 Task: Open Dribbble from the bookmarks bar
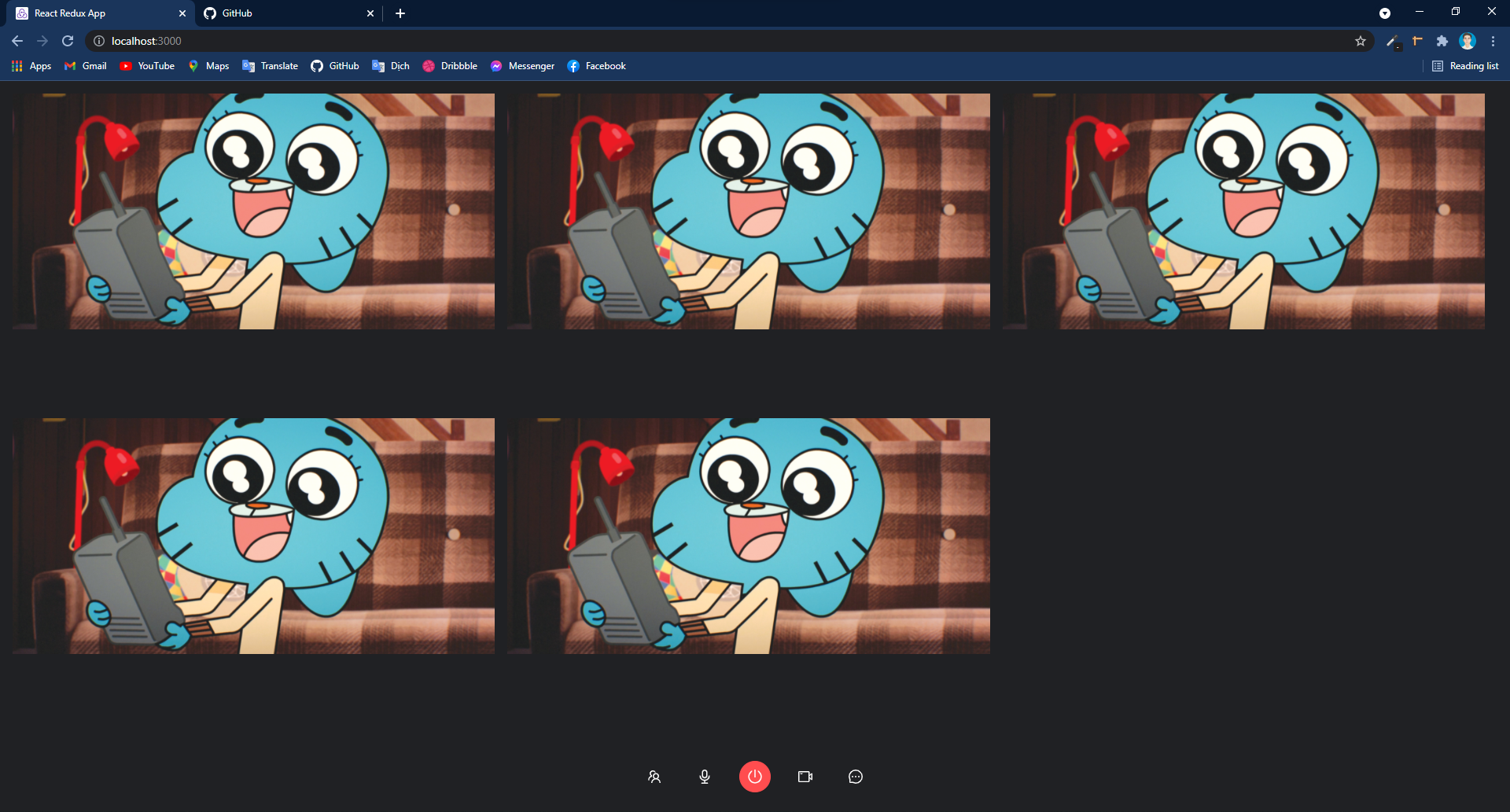[x=450, y=66]
